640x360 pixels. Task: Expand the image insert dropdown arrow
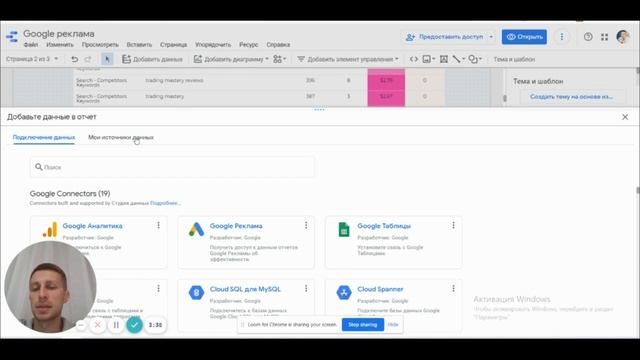pos(433,59)
